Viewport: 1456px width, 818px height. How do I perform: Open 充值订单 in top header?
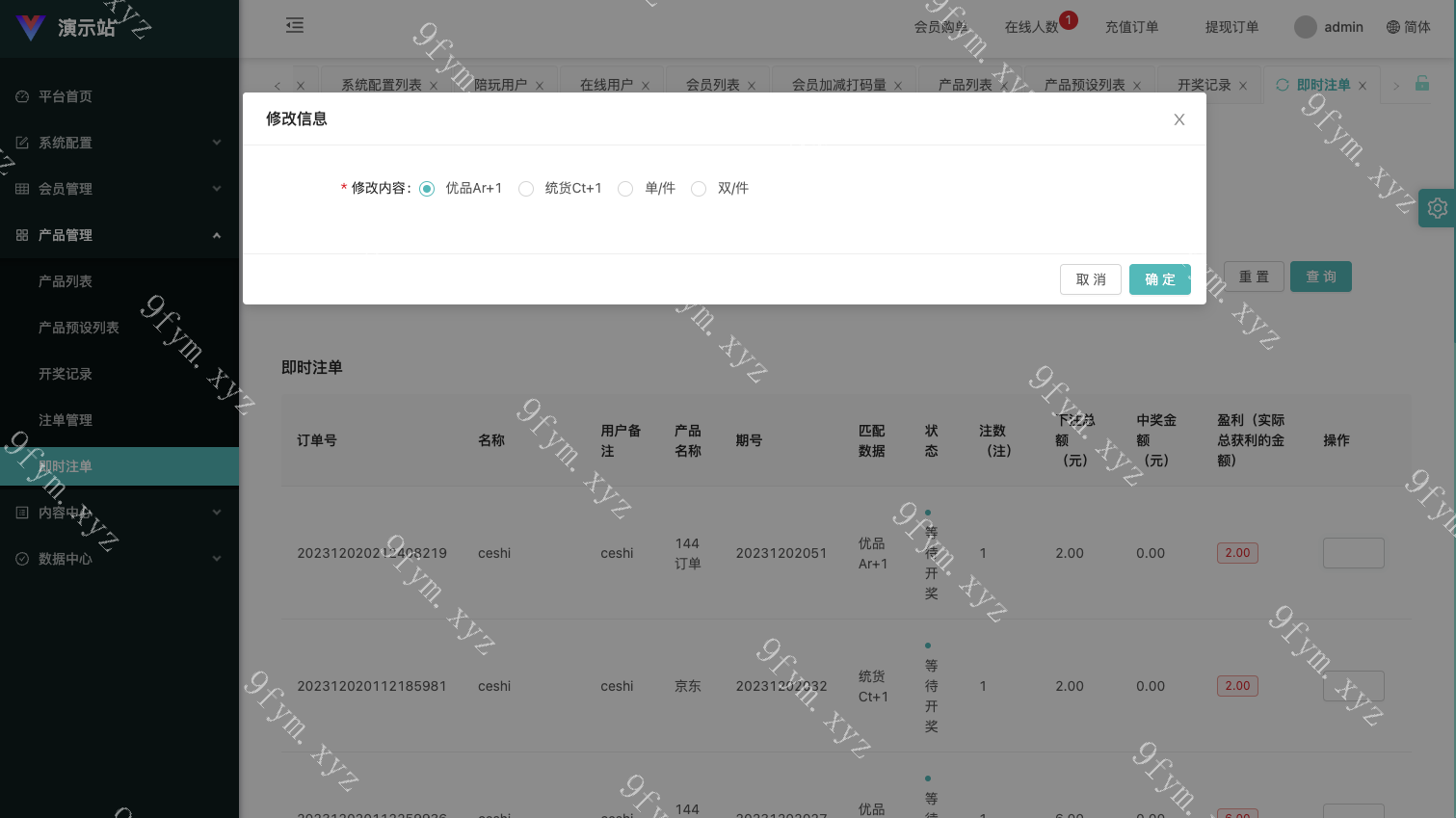click(1131, 27)
